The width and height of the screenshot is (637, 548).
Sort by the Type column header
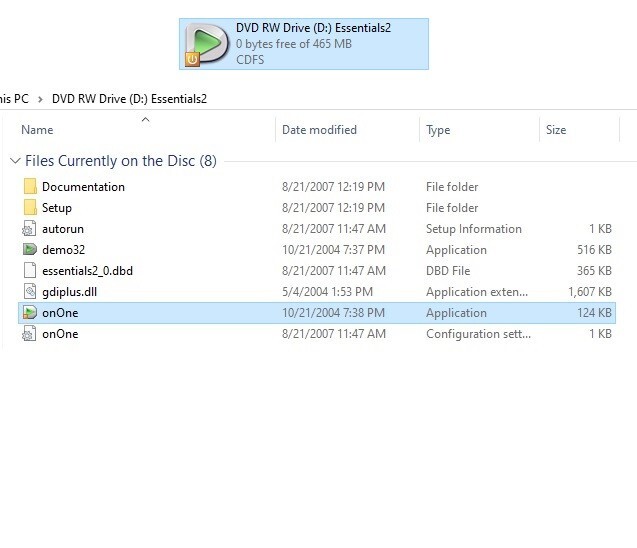438,130
